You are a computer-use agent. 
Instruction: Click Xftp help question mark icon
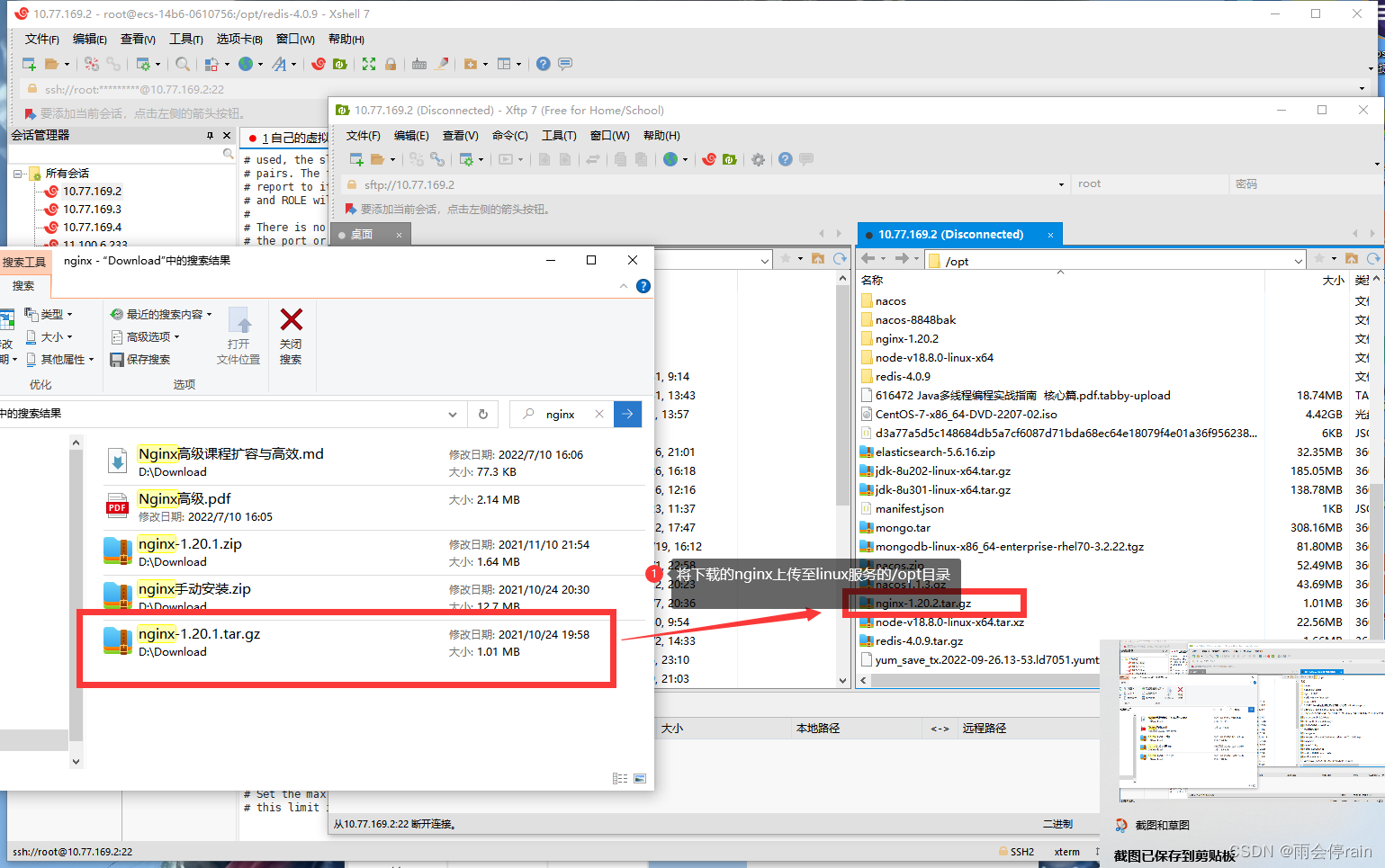(786, 159)
